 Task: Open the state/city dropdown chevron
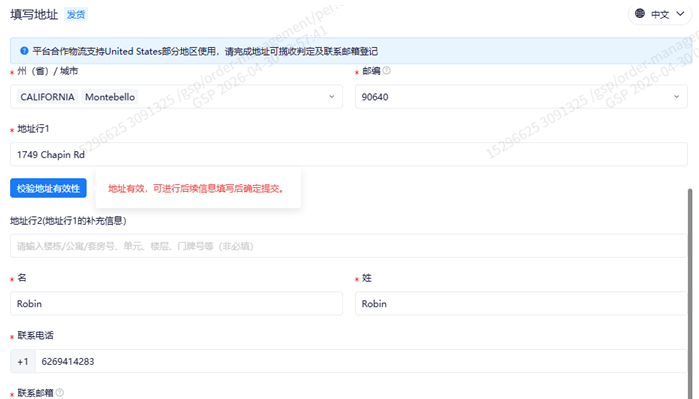point(332,97)
